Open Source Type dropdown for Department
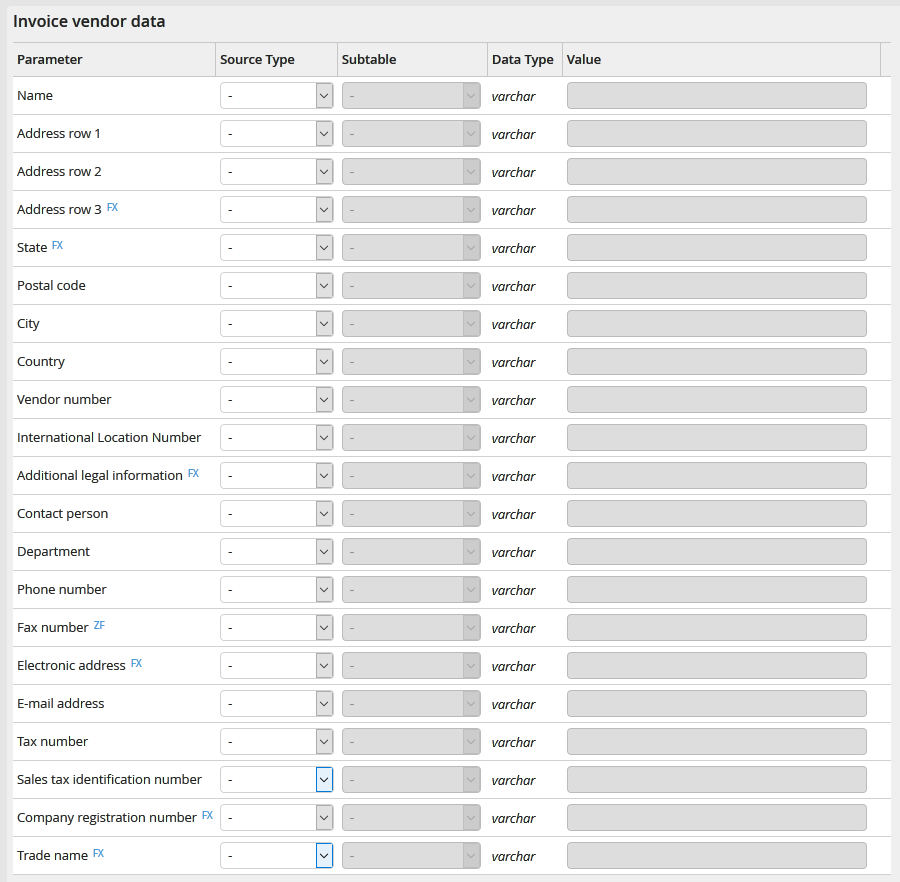Viewport: 900px width, 882px height. 277,551
